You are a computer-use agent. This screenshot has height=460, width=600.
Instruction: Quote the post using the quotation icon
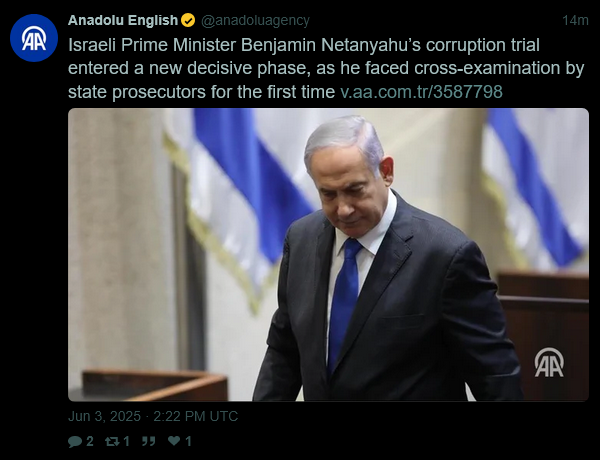(148, 441)
